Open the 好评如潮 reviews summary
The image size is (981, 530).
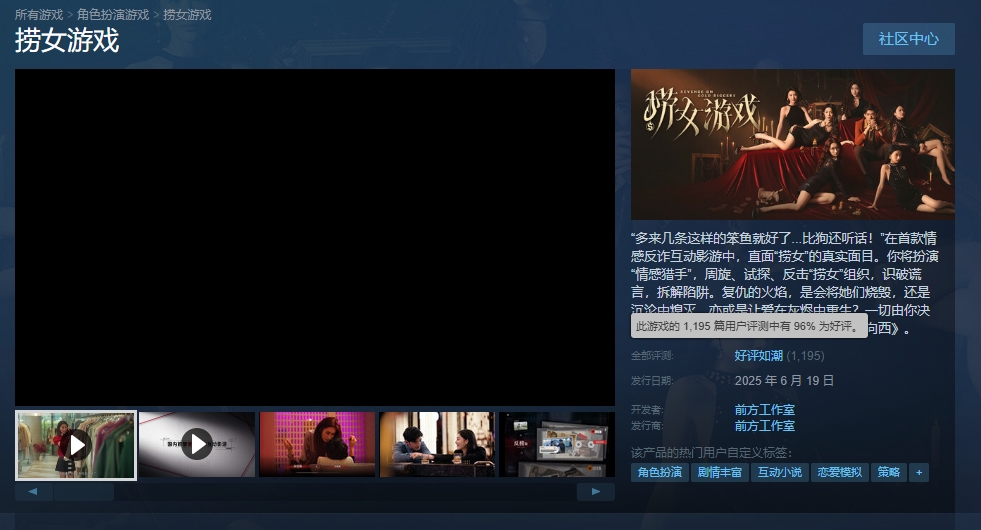point(760,355)
